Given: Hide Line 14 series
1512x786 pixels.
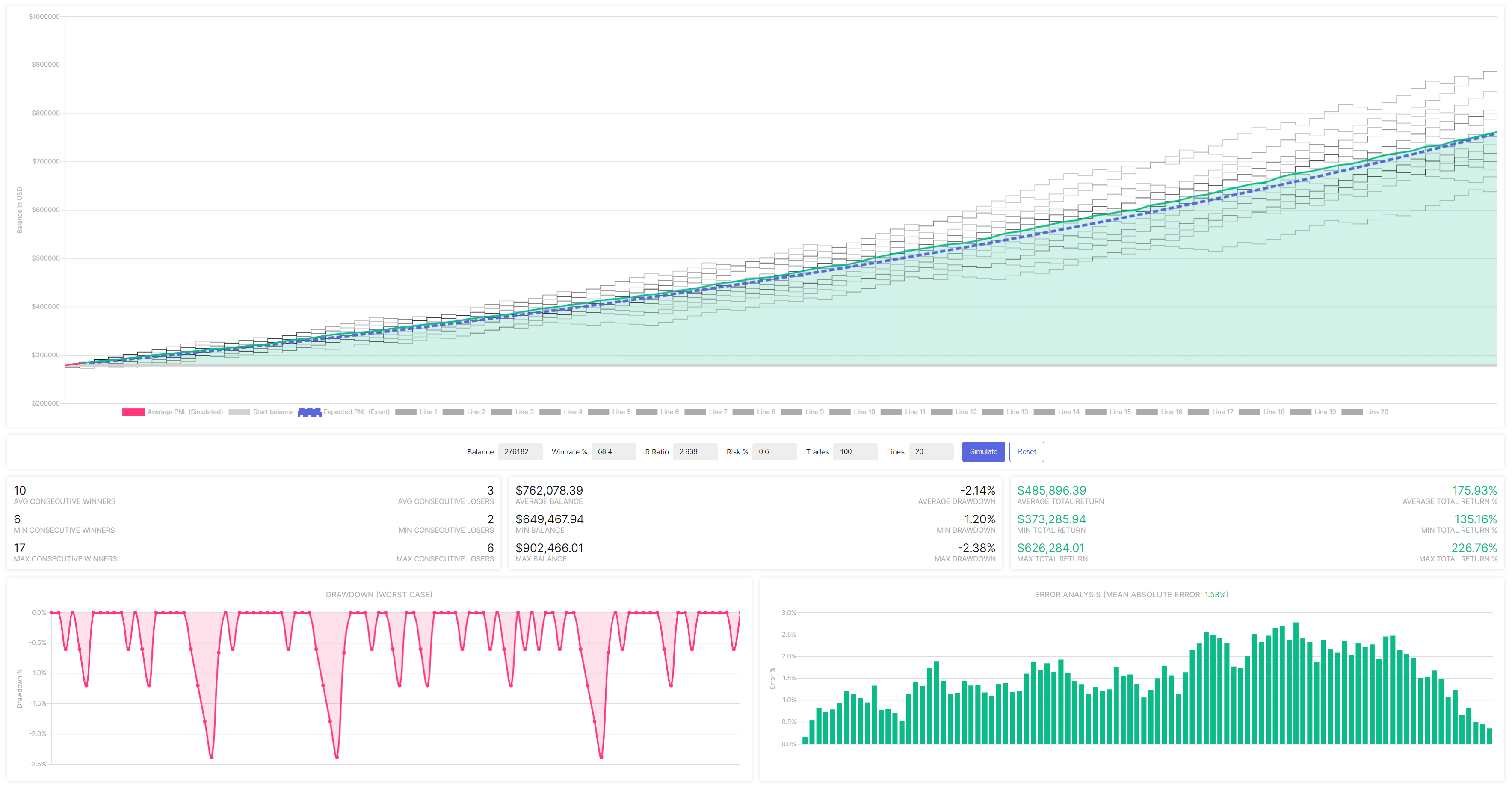Looking at the screenshot, I should pos(1056,412).
